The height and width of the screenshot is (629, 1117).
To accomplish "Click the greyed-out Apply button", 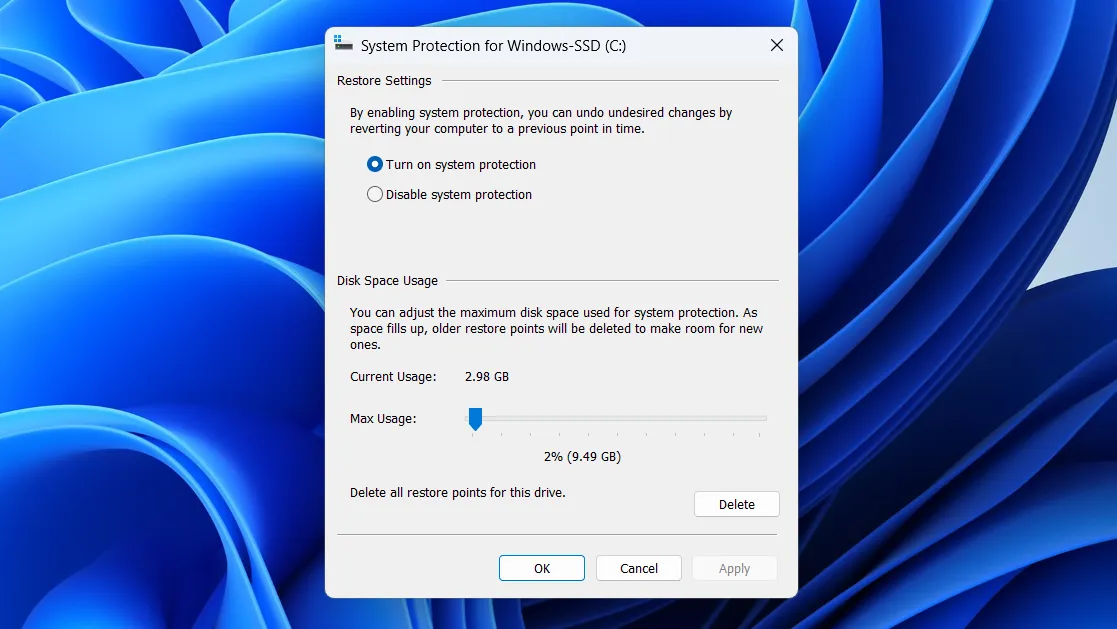I will (734, 568).
